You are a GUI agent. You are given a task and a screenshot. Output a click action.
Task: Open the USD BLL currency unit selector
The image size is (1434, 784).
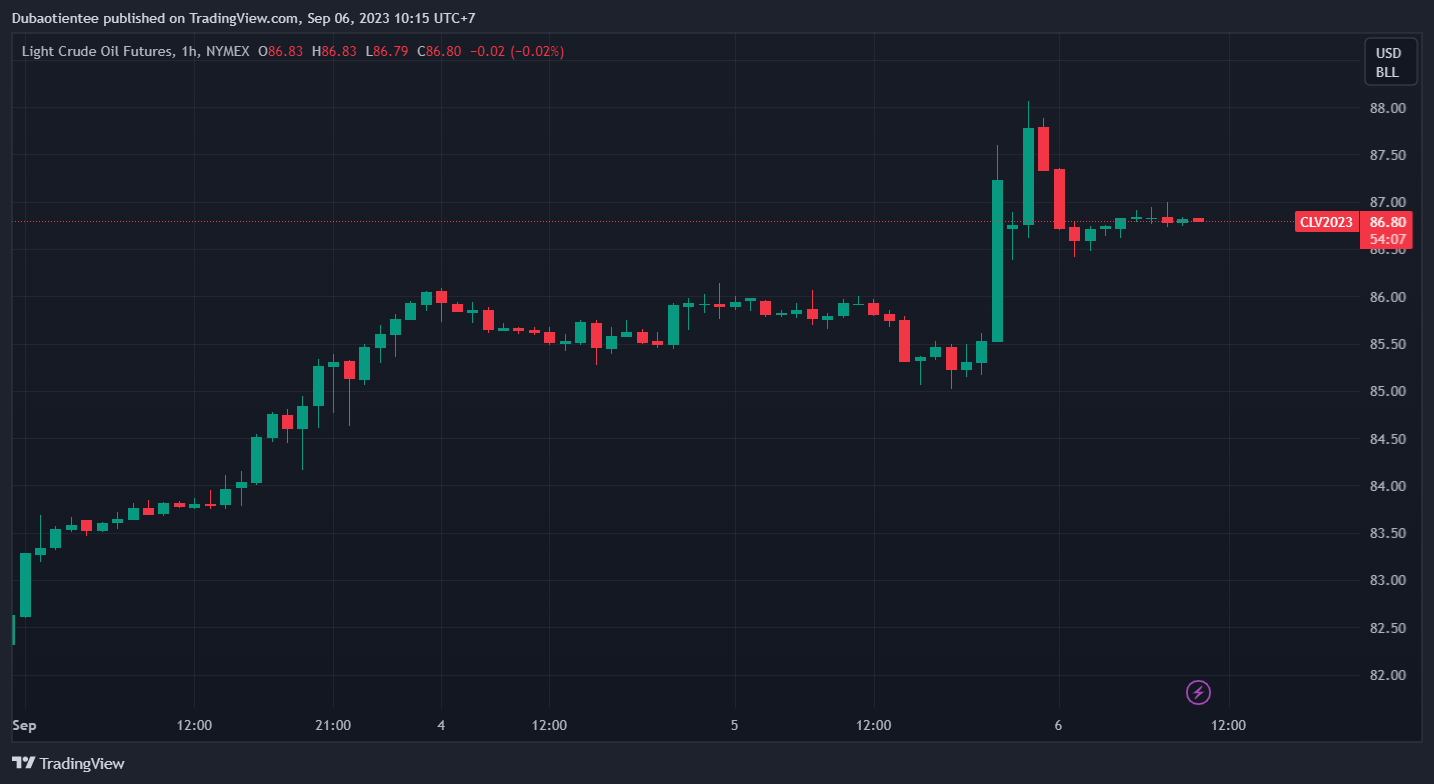tap(1388, 62)
